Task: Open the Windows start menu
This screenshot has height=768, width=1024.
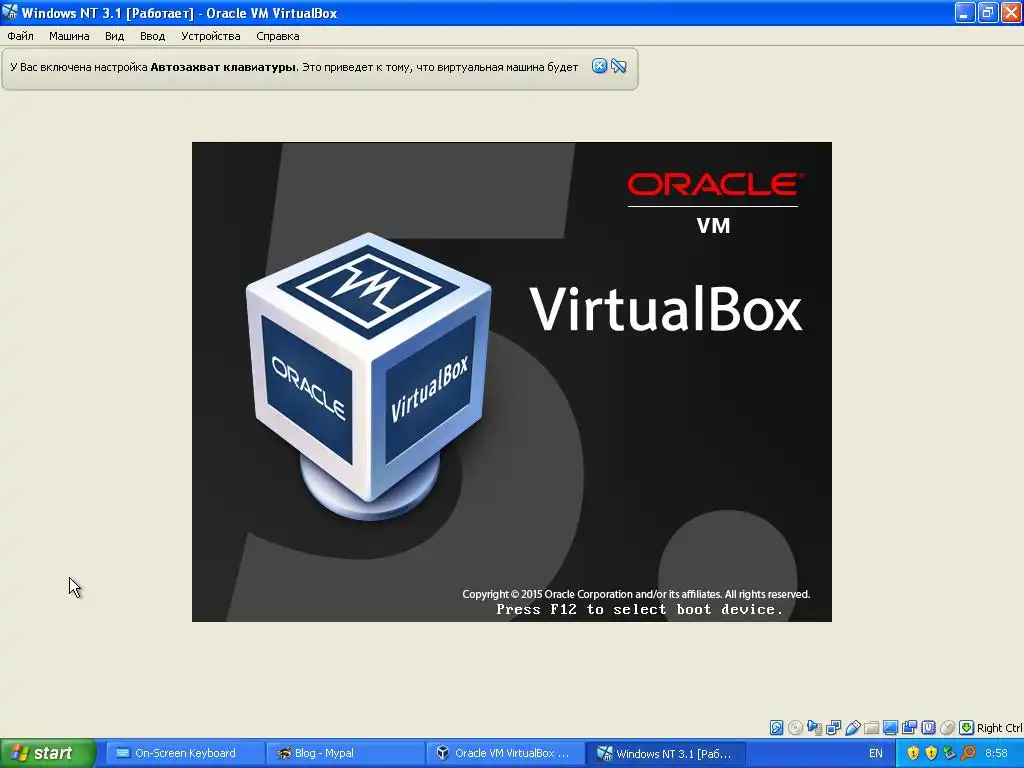Action: tap(47, 754)
